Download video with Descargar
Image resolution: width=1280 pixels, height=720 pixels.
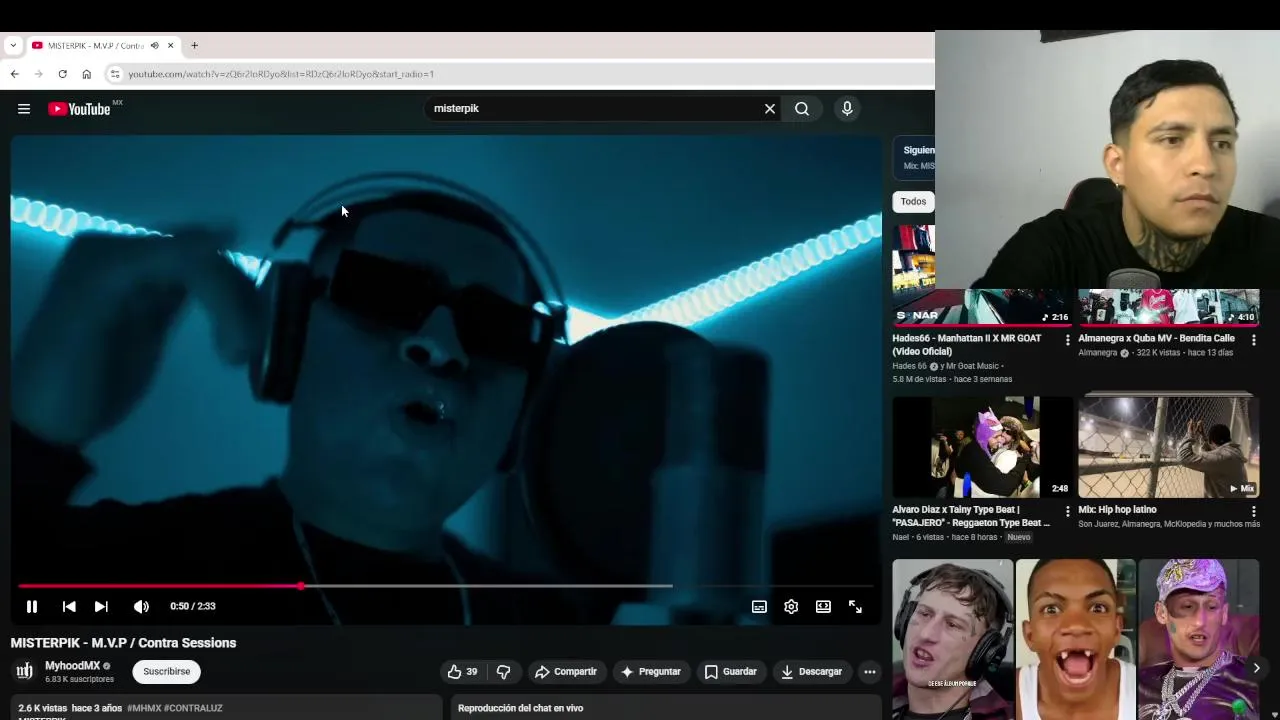pos(811,672)
